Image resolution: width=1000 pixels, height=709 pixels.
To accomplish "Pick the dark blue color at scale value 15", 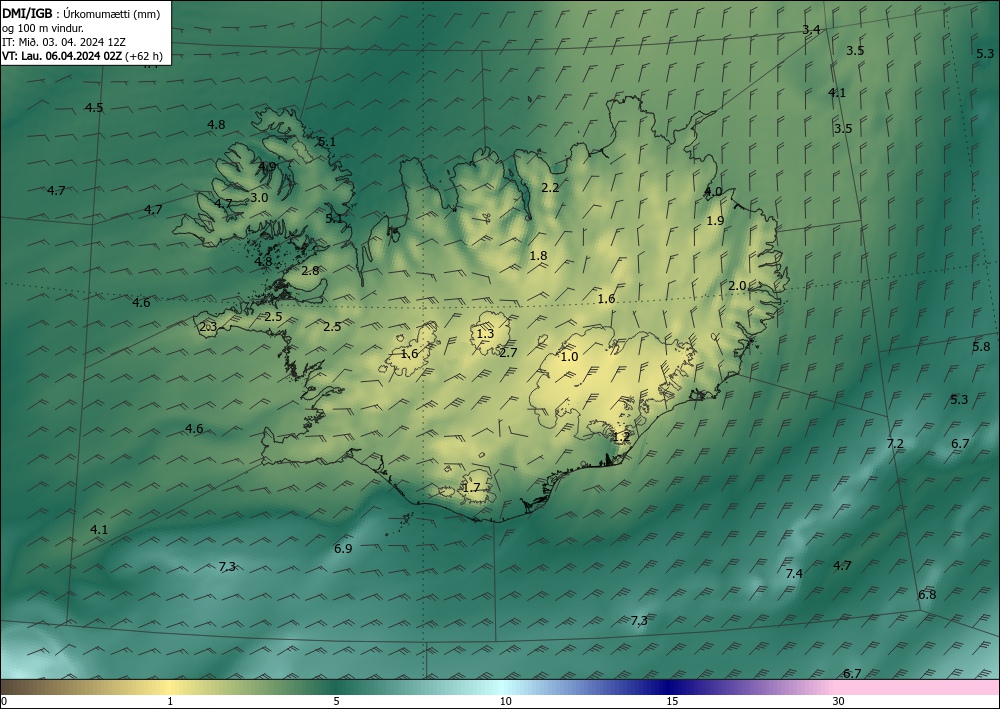I will click(x=668, y=687).
